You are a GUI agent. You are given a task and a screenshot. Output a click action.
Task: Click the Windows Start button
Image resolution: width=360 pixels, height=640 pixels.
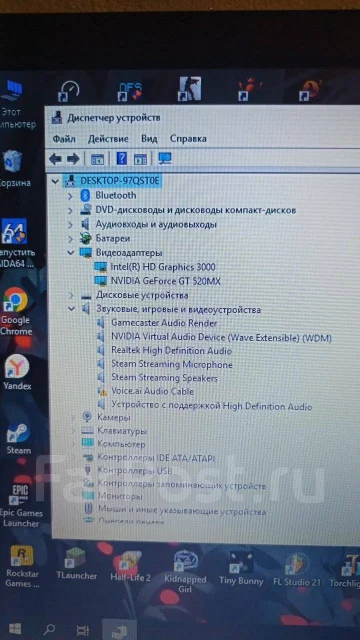pos(15,629)
